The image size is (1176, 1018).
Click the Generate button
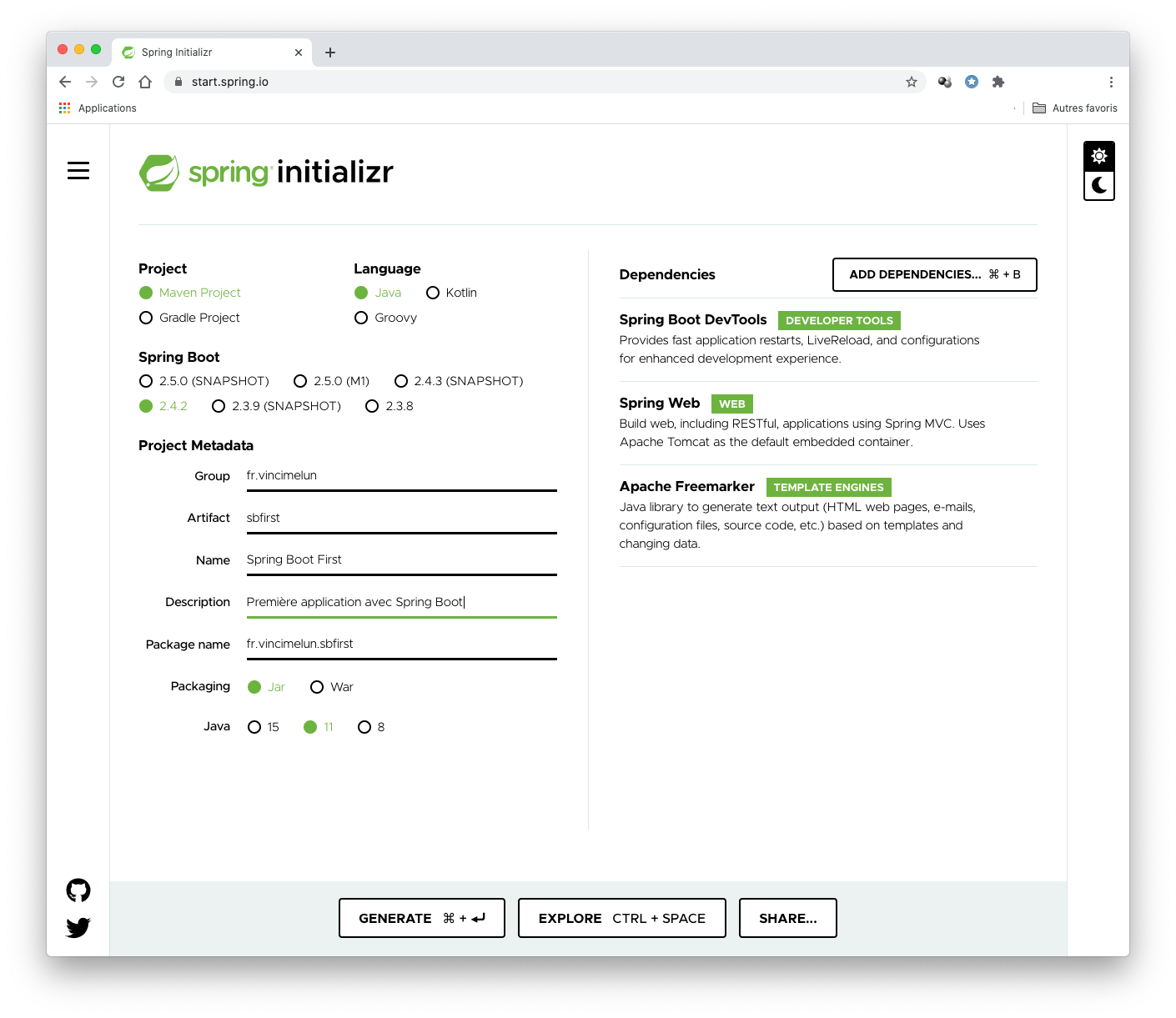pyautogui.click(x=421, y=918)
